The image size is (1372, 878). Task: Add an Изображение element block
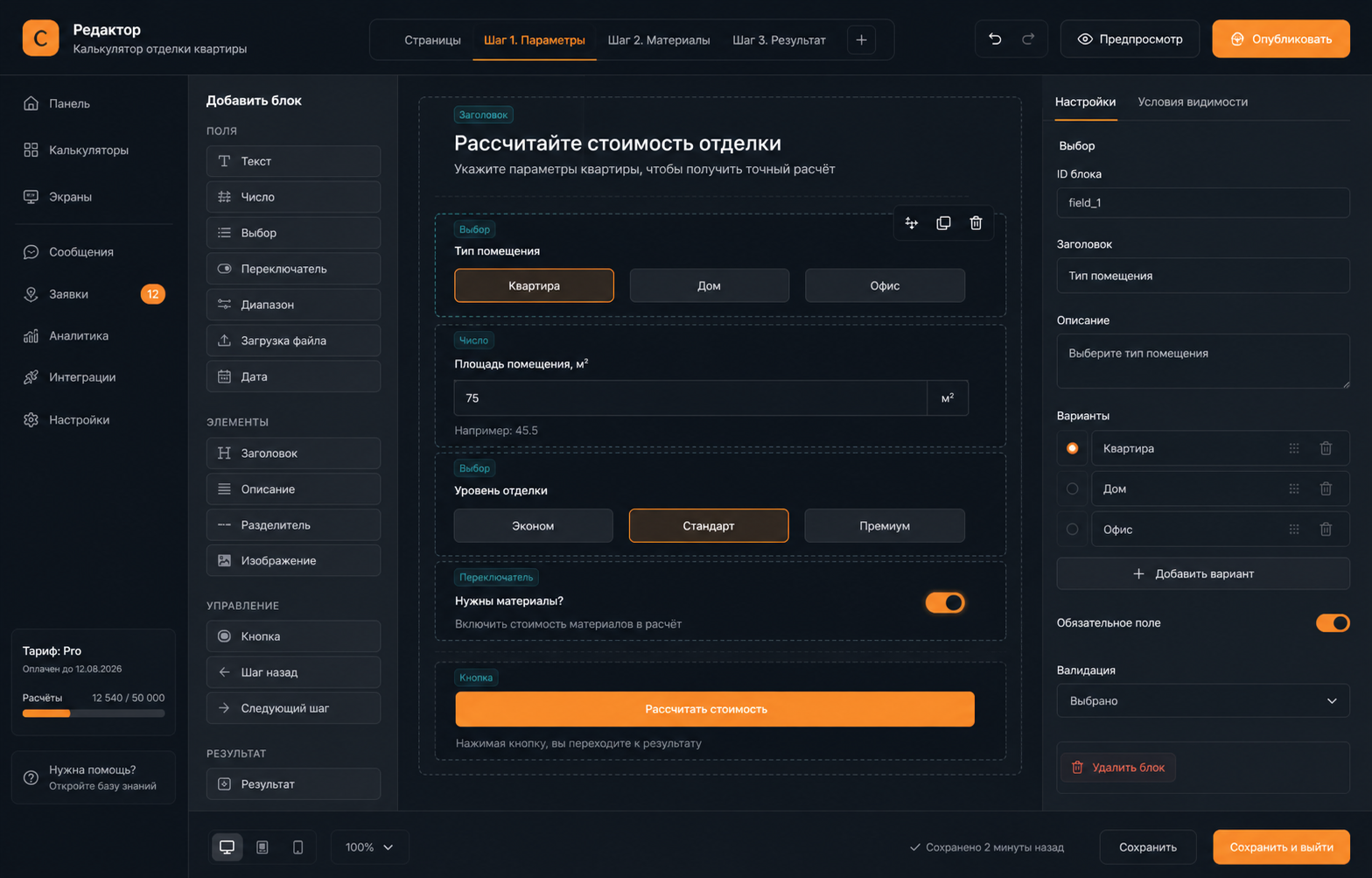(293, 560)
